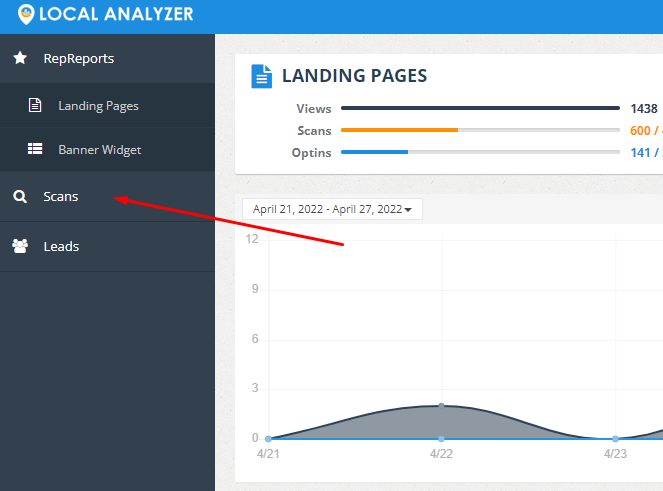Viewport: 663px width, 491px height.
Task: Click the orange 600 scans count
Action: tap(640, 130)
